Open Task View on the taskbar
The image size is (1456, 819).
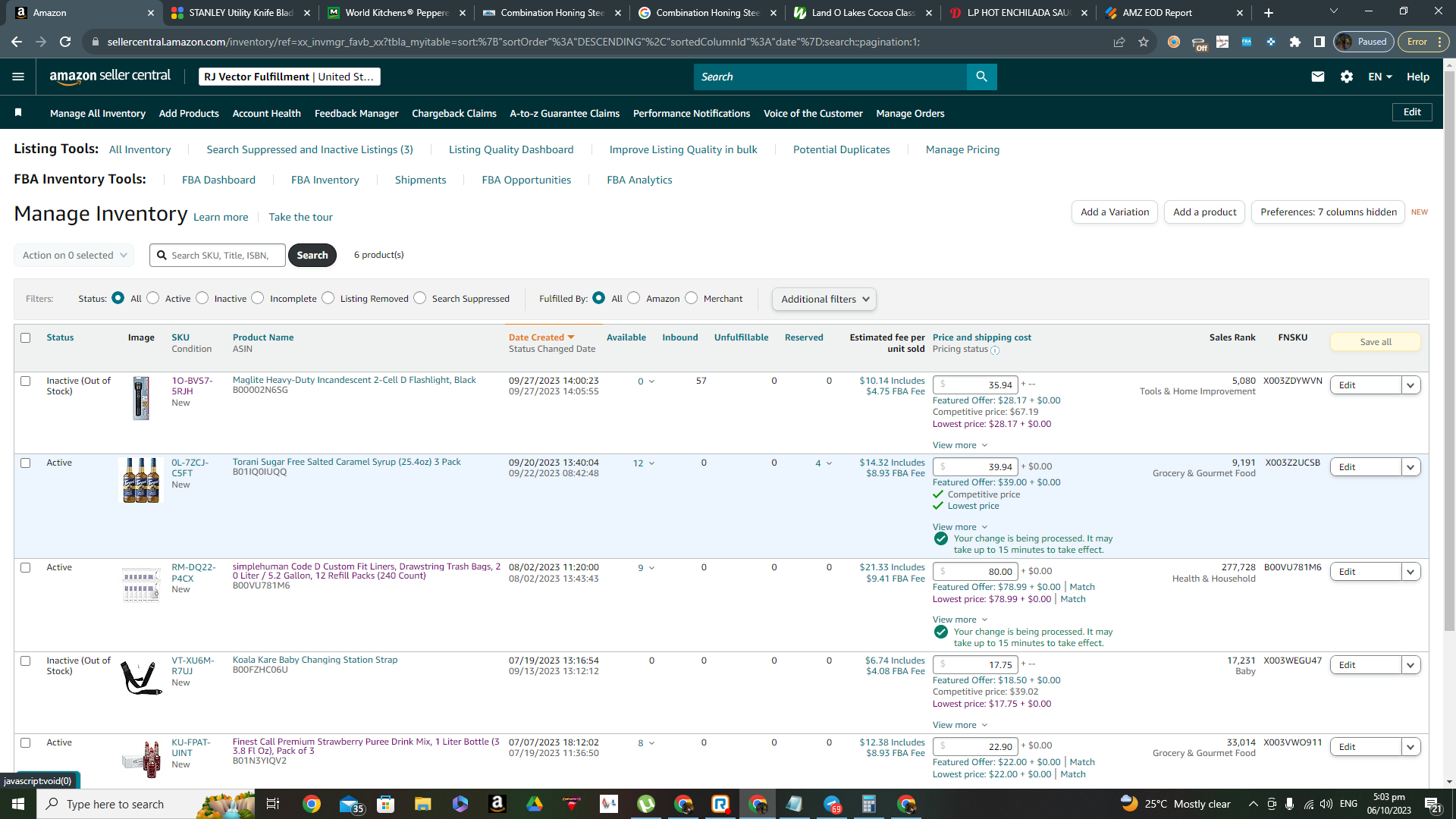(x=273, y=804)
